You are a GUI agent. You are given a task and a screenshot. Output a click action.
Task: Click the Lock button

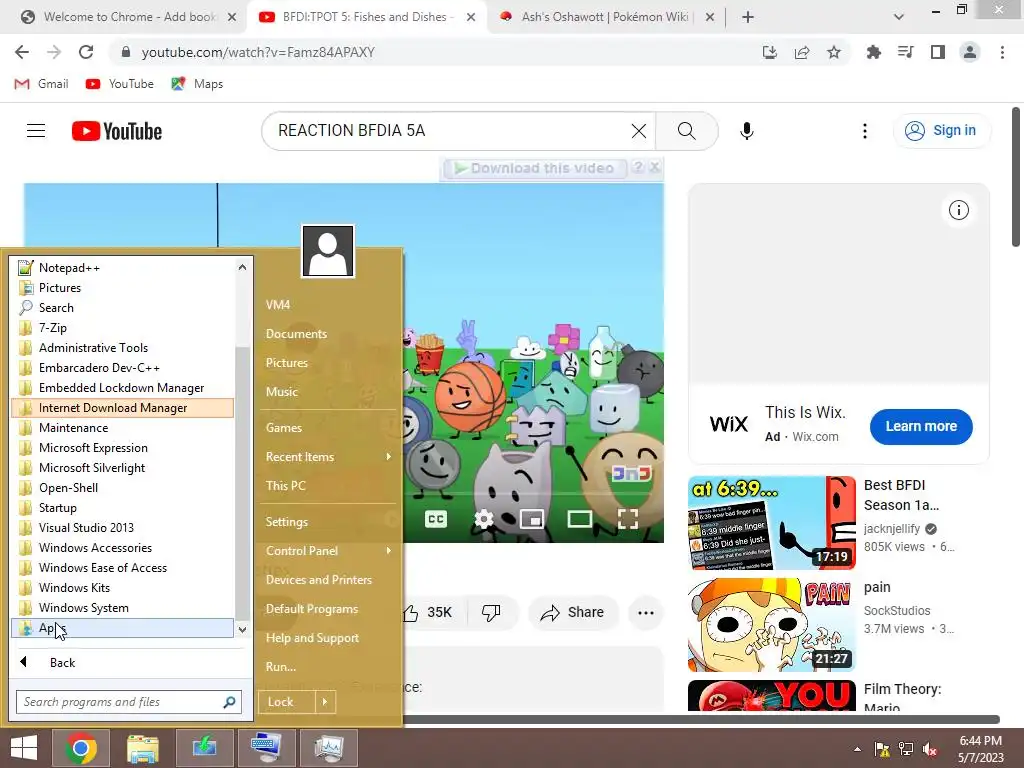point(287,702)
